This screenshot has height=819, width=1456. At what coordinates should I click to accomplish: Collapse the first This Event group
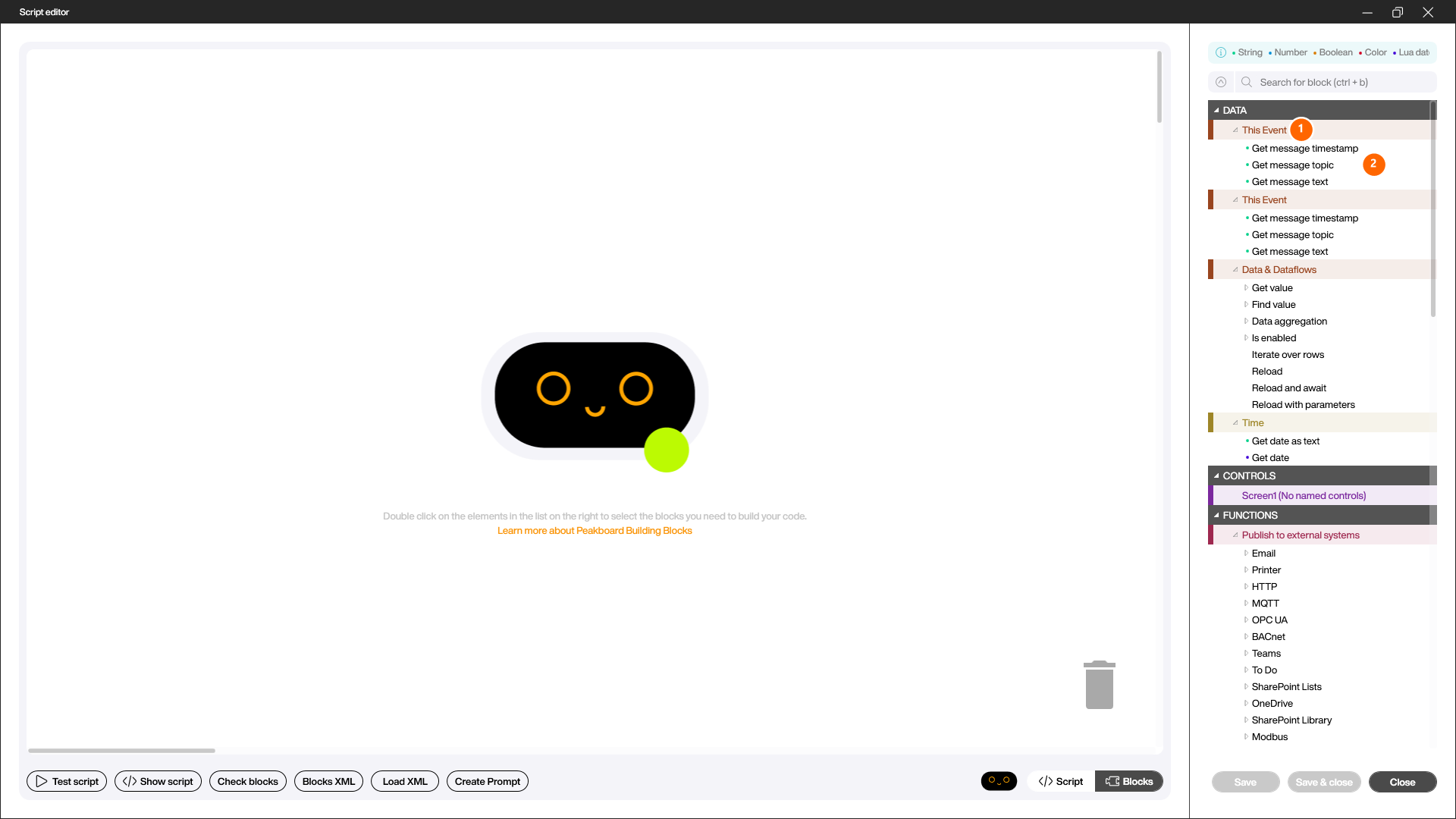pyautogui.click(x=1235, y=130)
